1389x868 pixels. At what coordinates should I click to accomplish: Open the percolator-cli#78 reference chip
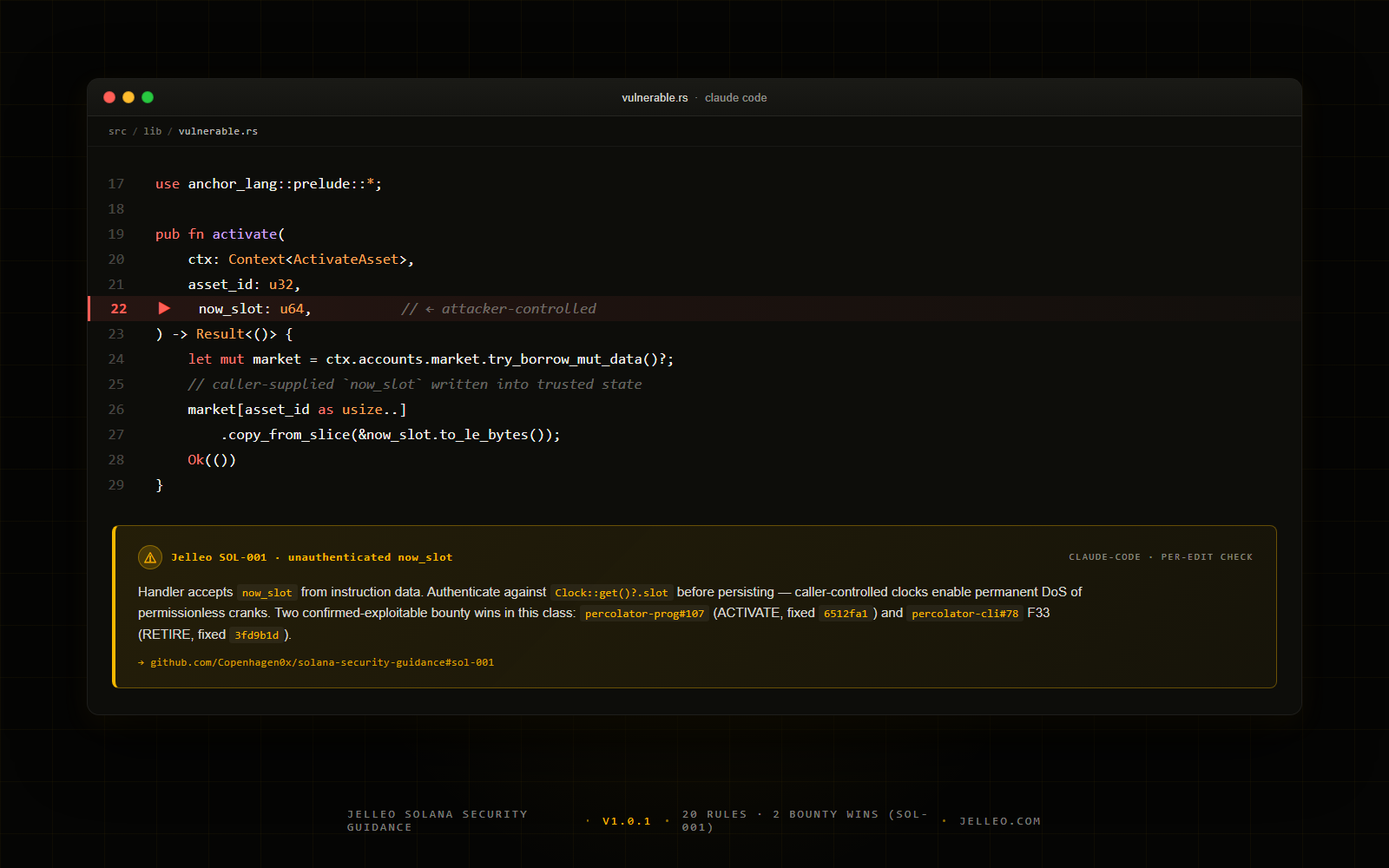click(965, 614)
